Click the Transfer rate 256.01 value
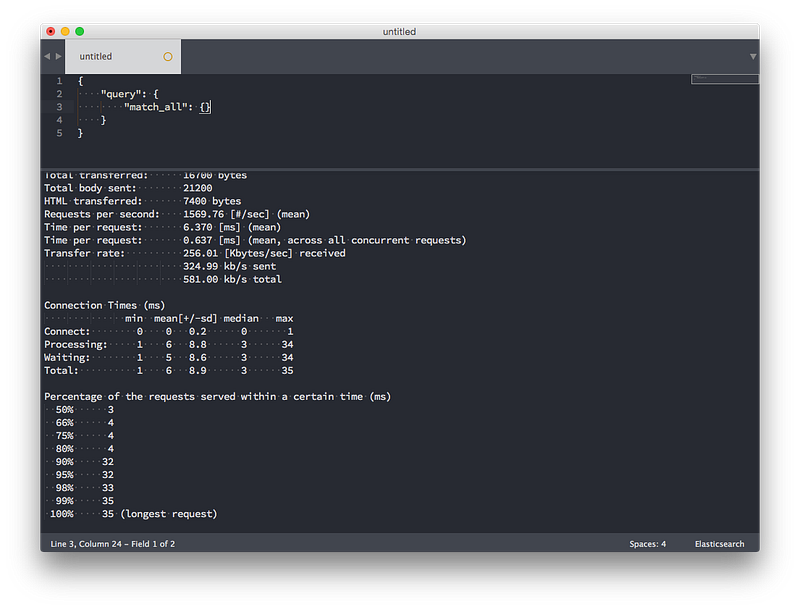 pyautogui.click(x=201, y=253)
